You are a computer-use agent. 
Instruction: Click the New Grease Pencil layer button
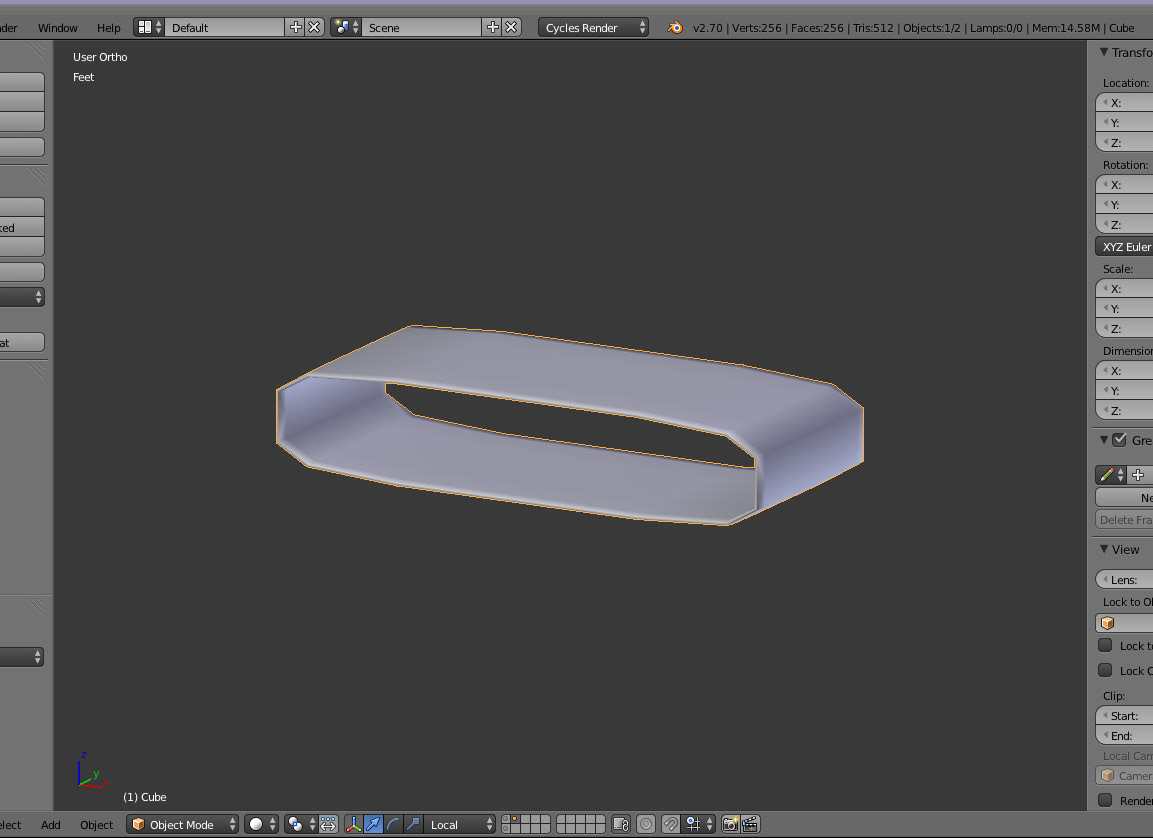(1124, 498)
